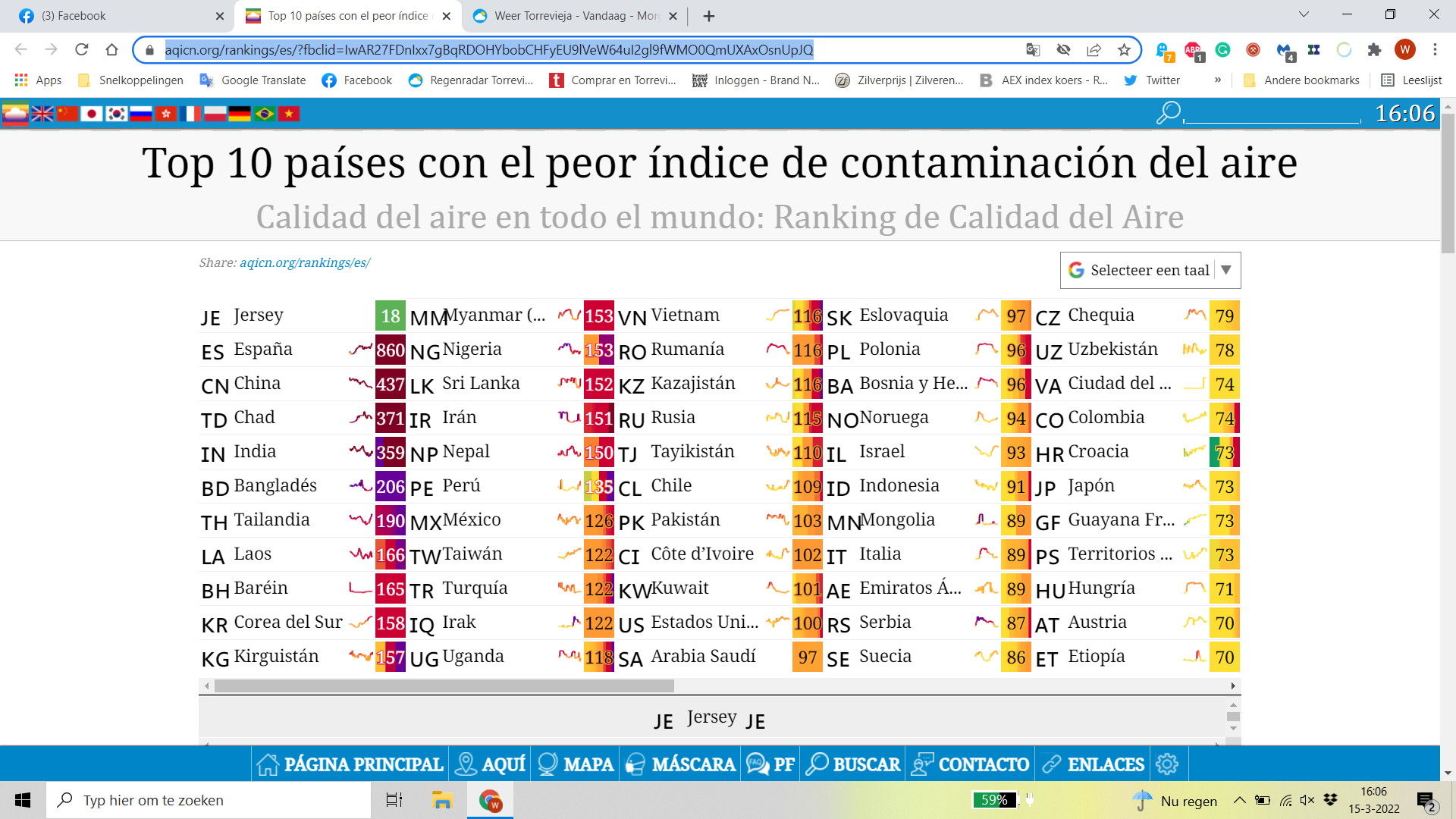This screenshot has height=819, width=1456.
Task: Switch language via the Japanese flag icon
Action: pos(92,114)
